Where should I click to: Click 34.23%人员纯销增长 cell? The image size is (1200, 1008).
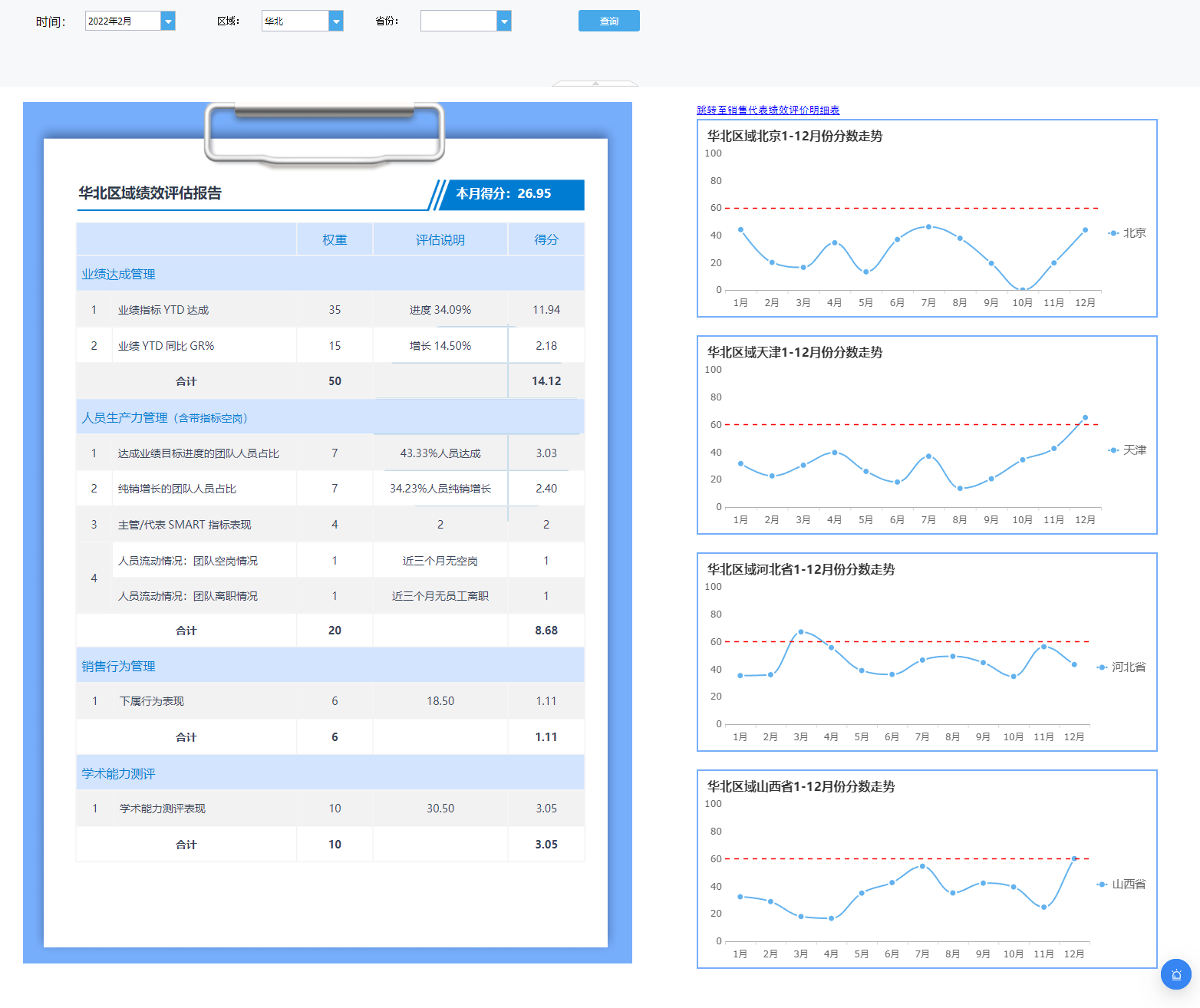(x=440, y=489)
